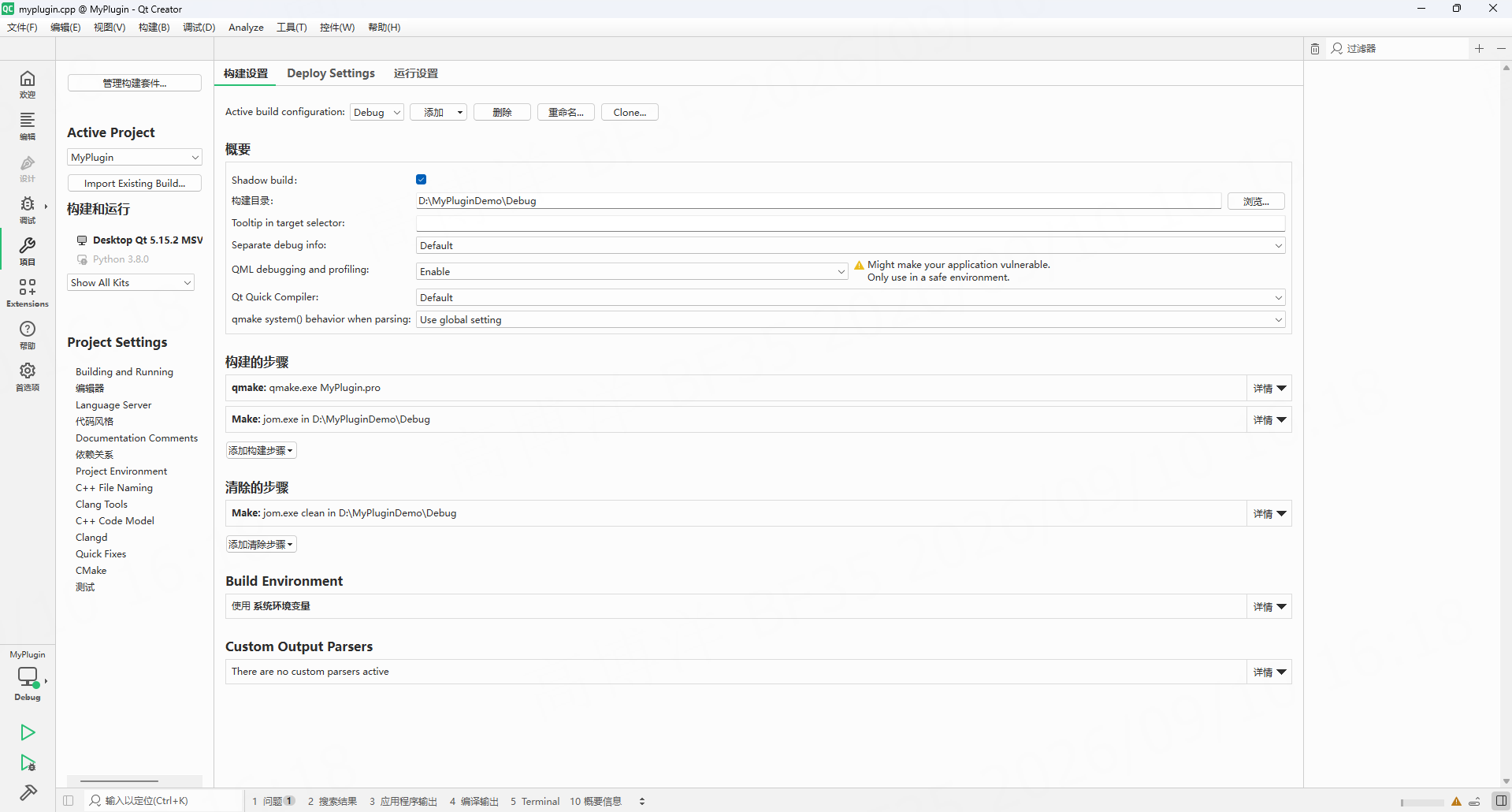Viewport: 1512px width, 812px height.
Task: Zoom out with the minus icon
Action: [1501, 49]
